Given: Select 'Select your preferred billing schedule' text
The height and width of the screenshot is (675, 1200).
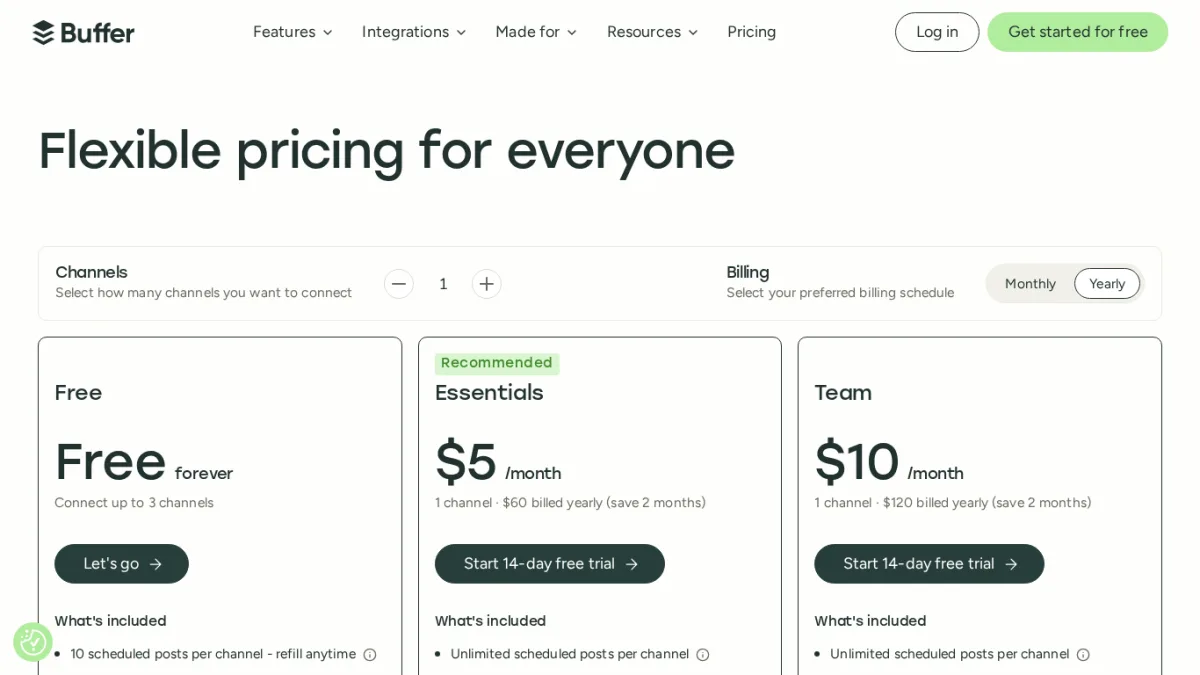Looking at the screenshot, I should 840,293.
